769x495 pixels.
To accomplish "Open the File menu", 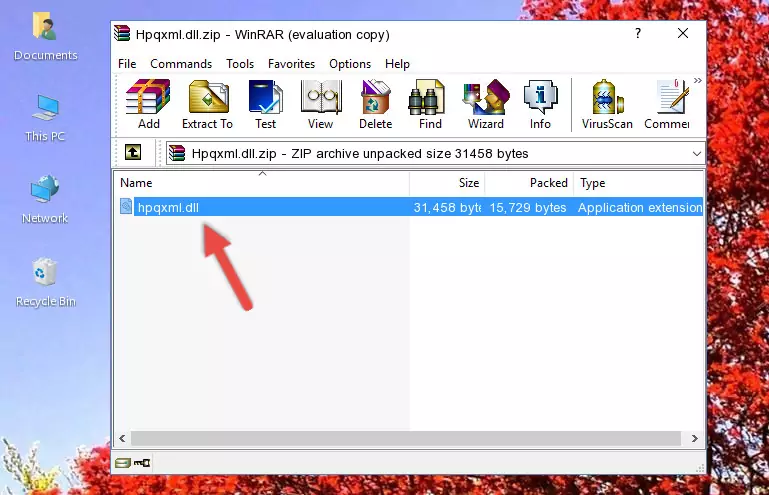I will coord(127,64).
